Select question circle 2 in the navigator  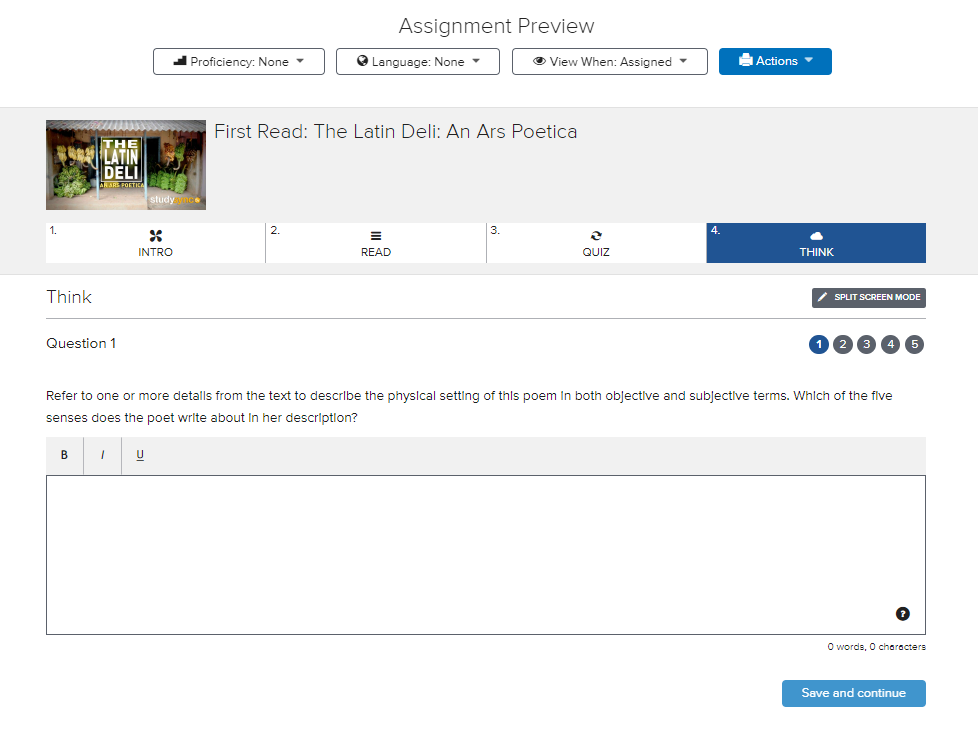click(x=842, y=344)
